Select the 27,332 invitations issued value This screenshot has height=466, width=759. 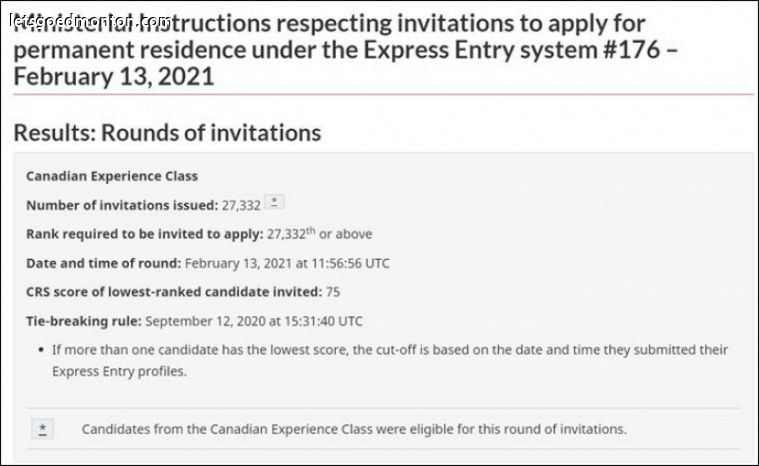tap(241, 205)
